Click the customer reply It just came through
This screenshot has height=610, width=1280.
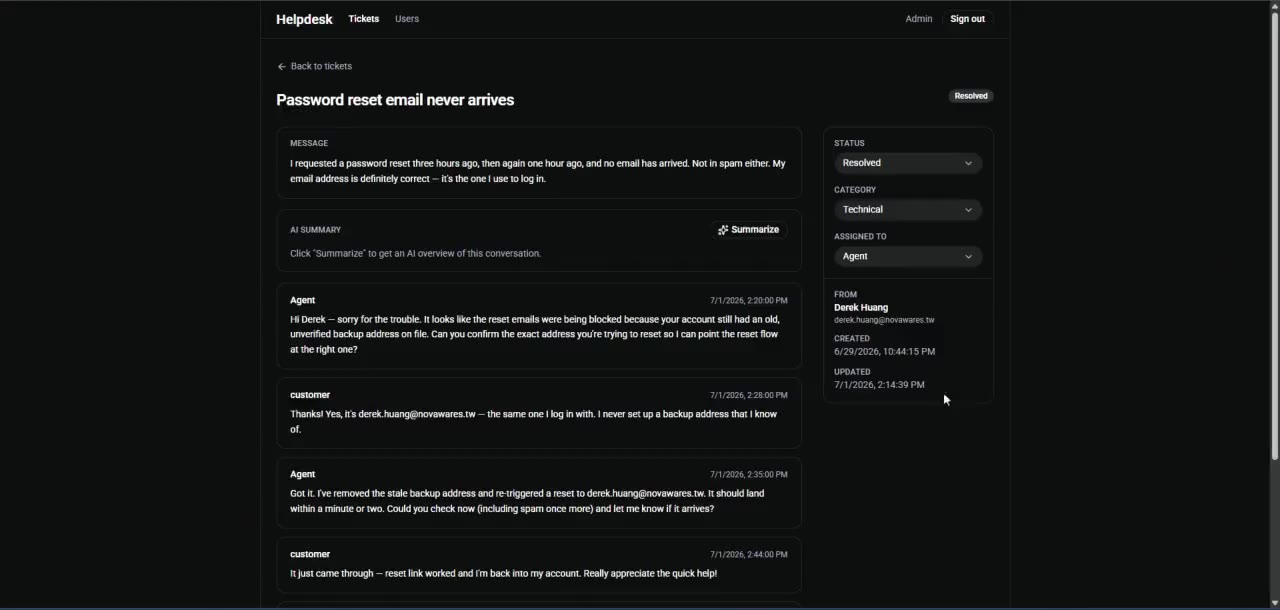pos(503,574)
